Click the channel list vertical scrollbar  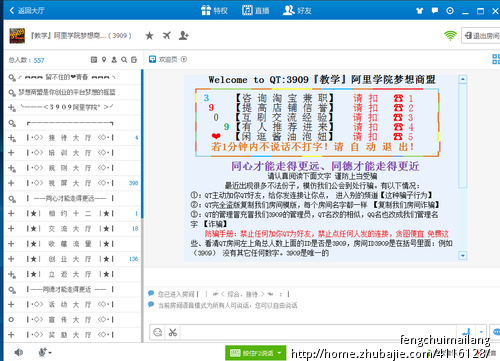tap(142, 143)
